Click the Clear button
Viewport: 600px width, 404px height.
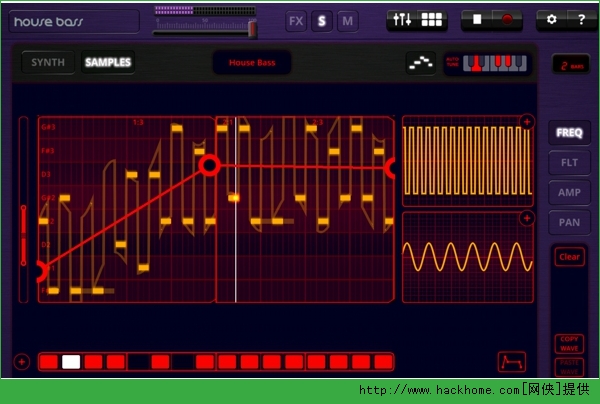click(569, 257)
